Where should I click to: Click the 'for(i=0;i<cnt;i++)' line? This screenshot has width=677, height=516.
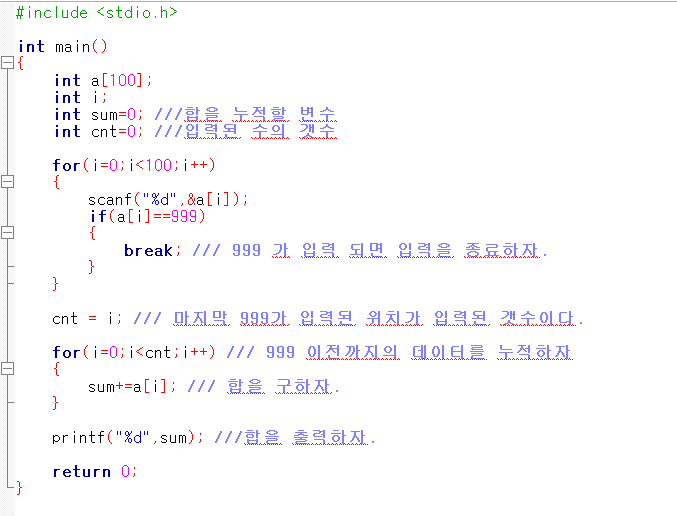134,352
